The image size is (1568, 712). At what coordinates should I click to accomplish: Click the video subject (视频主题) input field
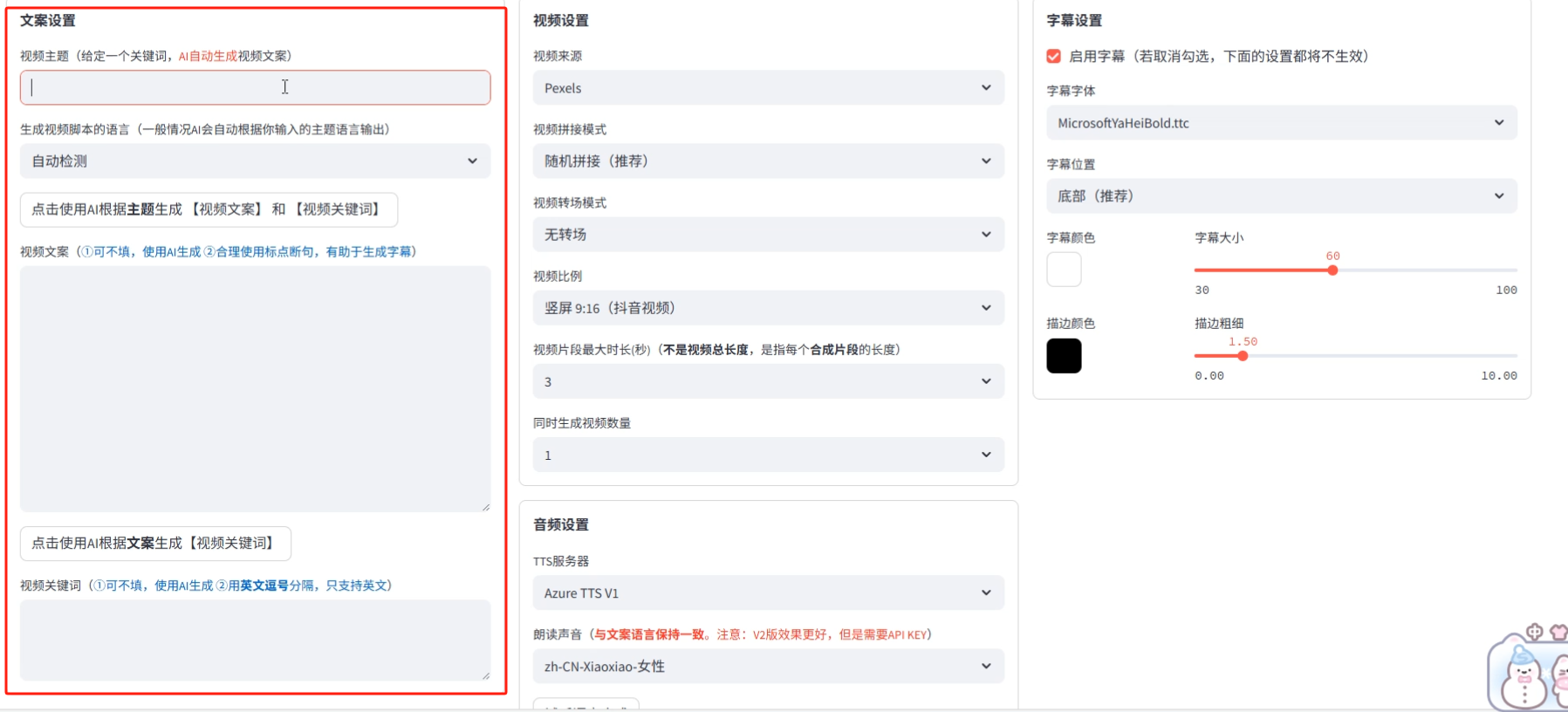point(255,87)
